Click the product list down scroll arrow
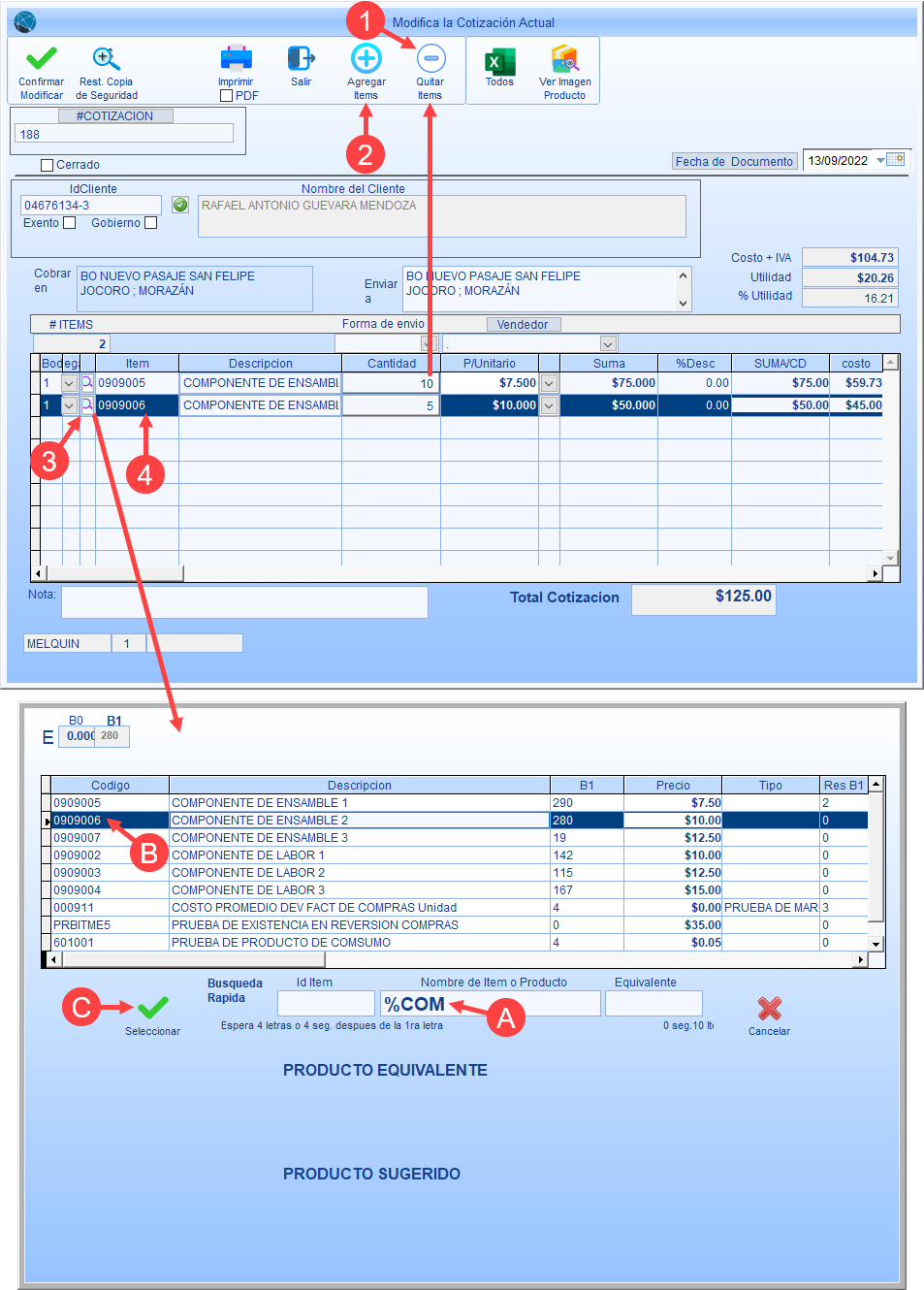This screenshot has width=924, height=1290. 876,944
